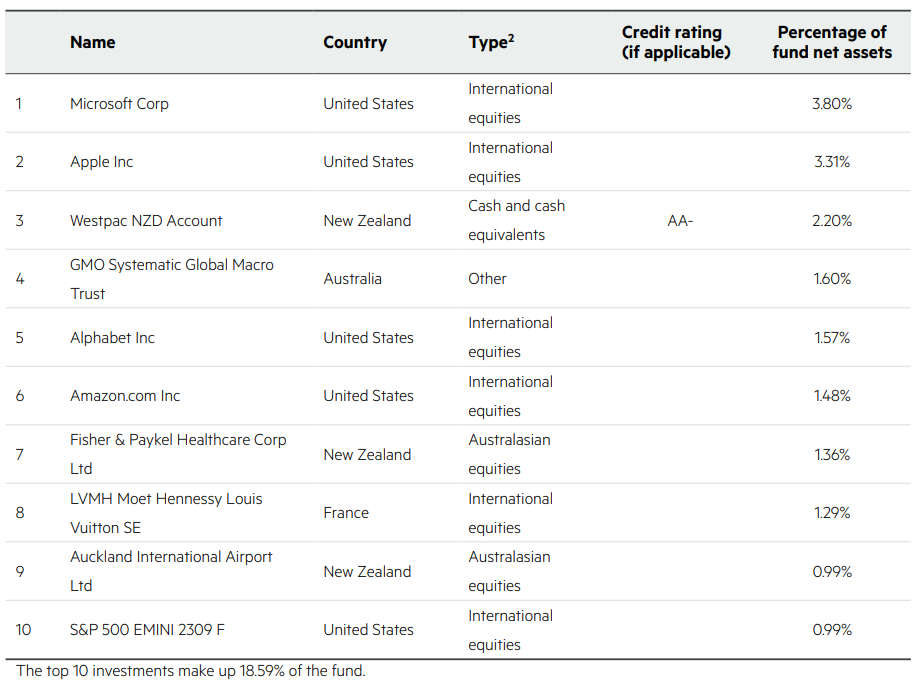The width and height of the screenshot is (918, 683).
Task: Select Fisher & Paykel Healthcare Corp Ltd
Action: click(177, 454)
